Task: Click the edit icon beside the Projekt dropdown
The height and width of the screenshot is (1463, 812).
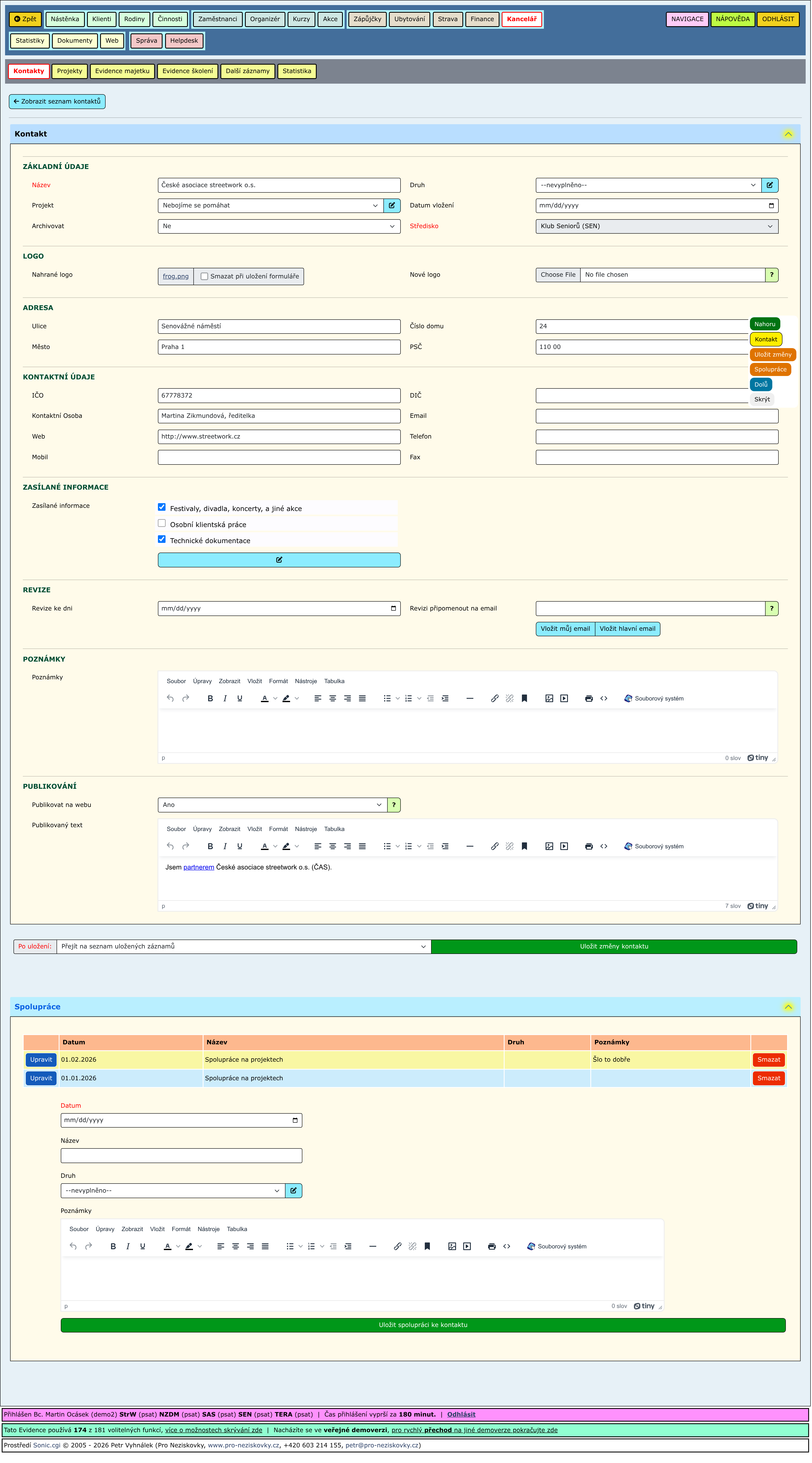Action: 392,206
